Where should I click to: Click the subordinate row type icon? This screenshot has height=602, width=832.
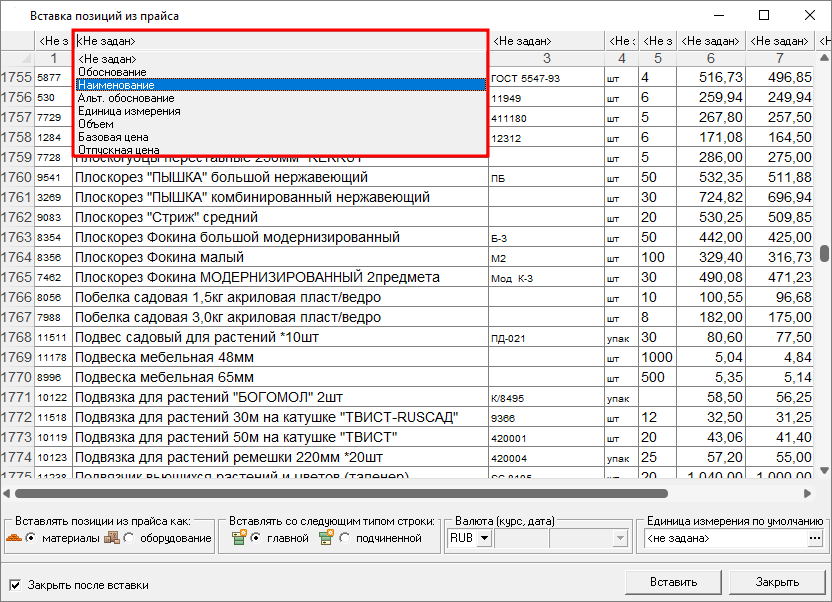[326, 538]
